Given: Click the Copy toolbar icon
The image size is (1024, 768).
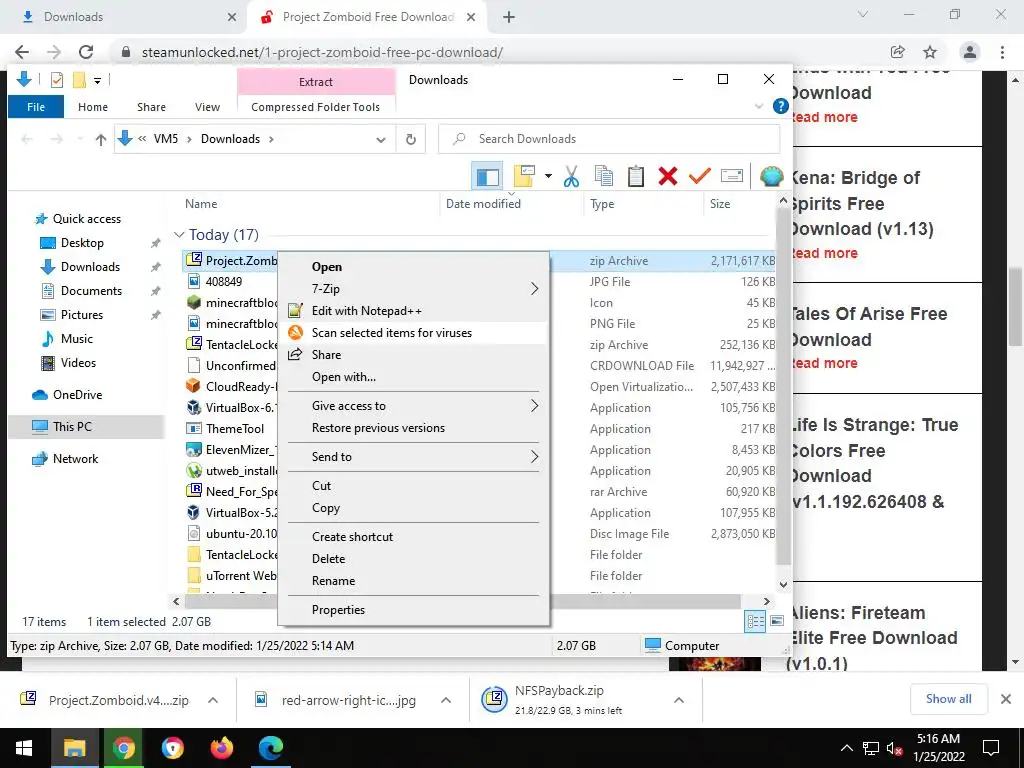Looking at the screenshot, I should [603, 176].
